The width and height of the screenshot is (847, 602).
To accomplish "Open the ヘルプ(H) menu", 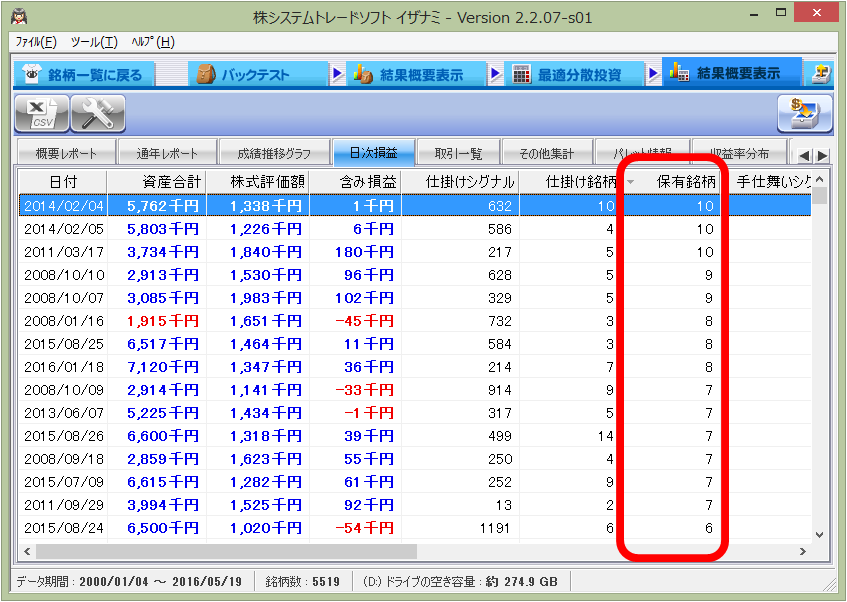I will click(x=153, y=42).
